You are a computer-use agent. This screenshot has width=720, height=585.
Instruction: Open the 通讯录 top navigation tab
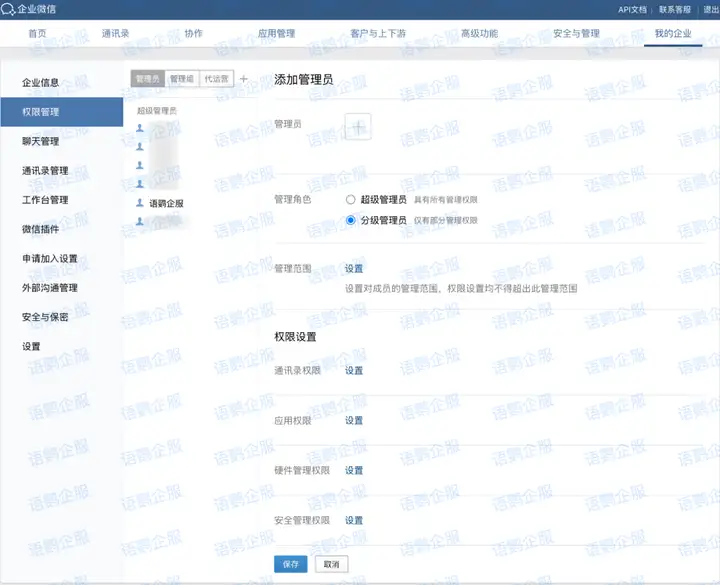115,33
